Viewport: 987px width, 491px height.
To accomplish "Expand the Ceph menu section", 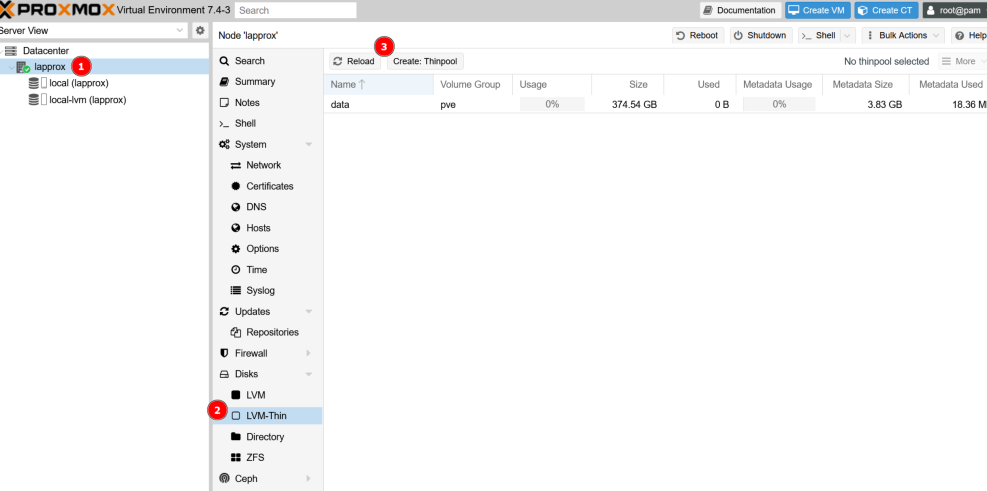I will tap(309, 479).
